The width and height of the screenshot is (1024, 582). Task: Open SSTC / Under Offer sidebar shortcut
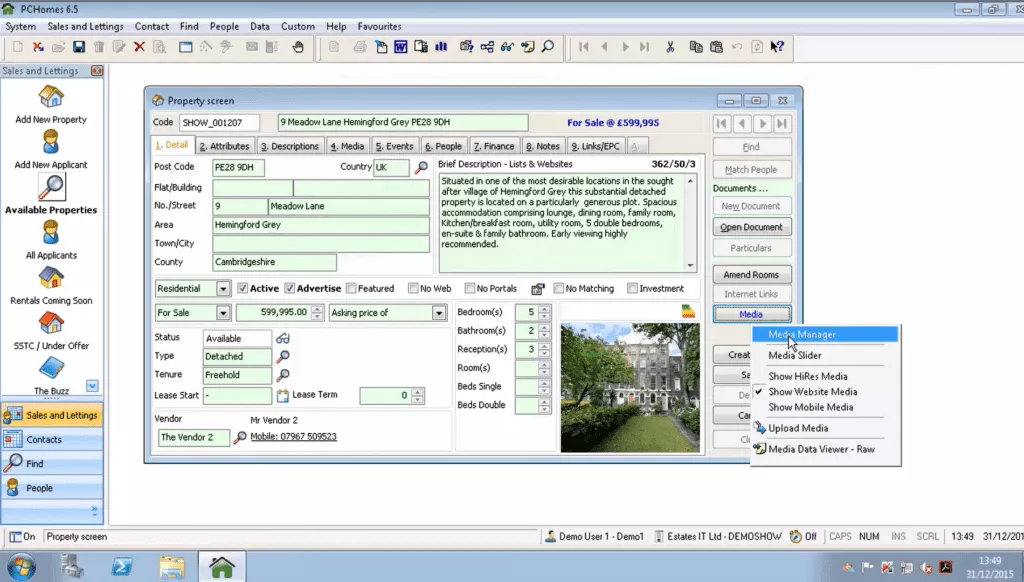pos(51,331)
